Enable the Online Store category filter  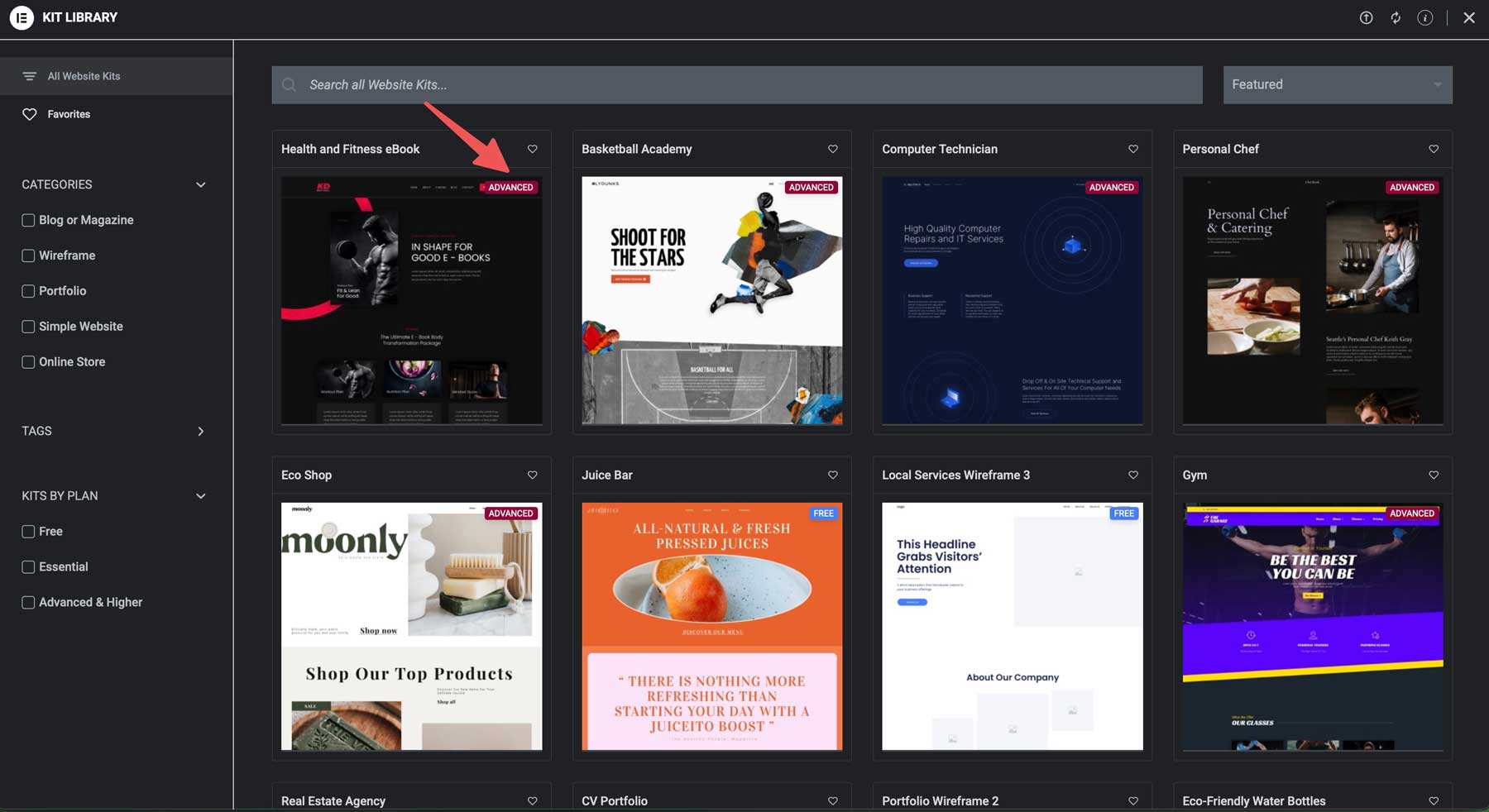tap(28, 361)
